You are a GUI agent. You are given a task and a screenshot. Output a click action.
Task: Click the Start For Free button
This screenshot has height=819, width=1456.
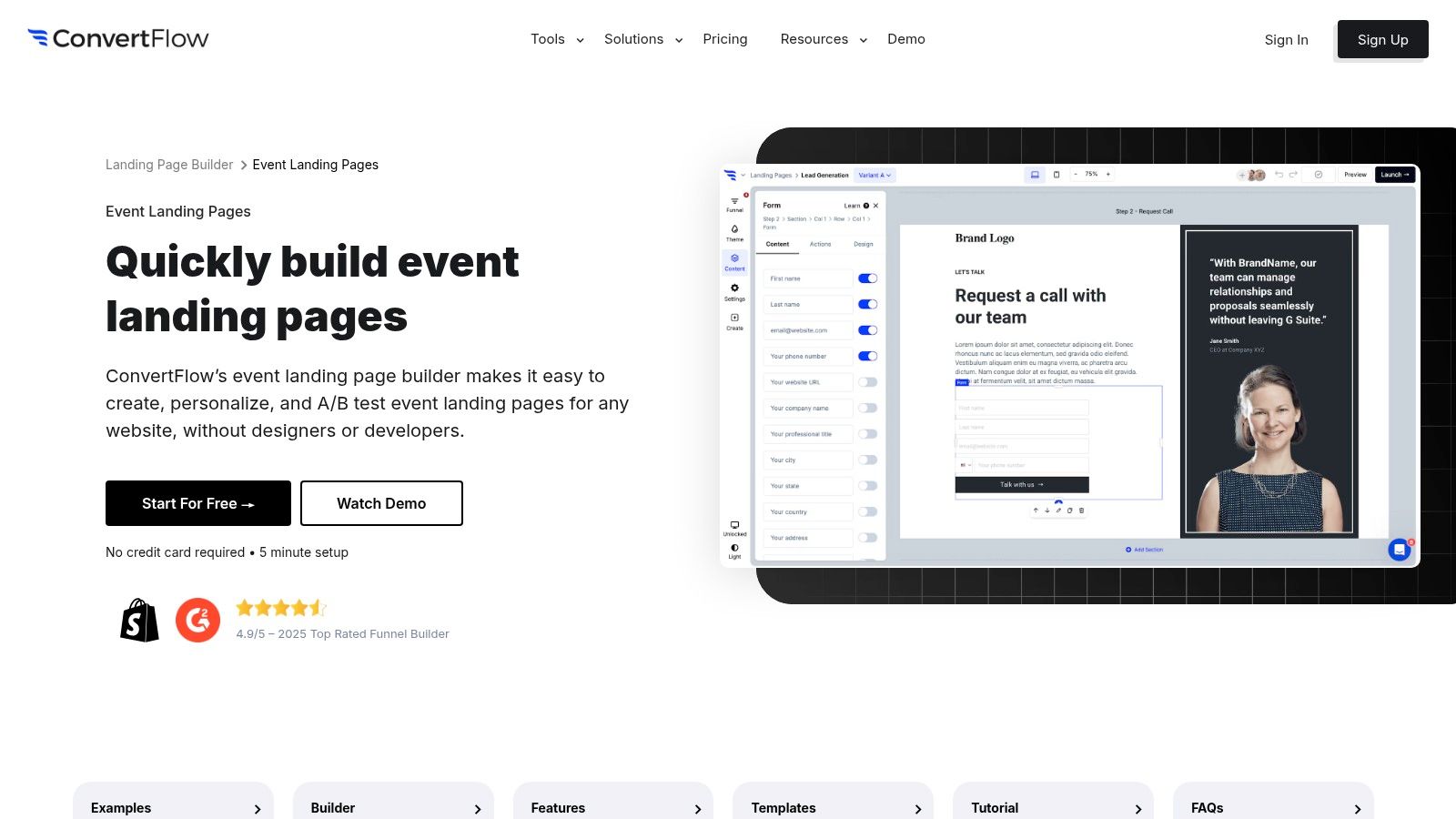(x=198, y=503)
